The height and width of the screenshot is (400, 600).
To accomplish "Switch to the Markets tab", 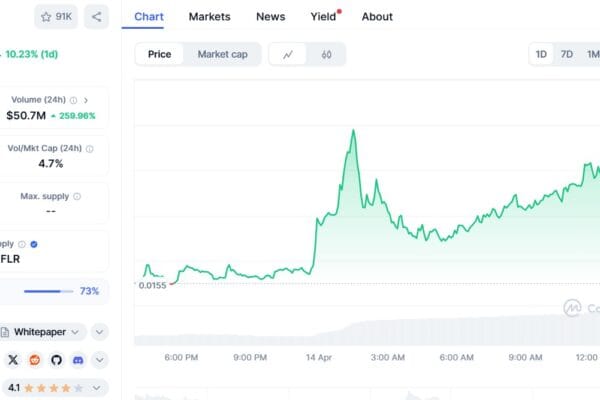I will [x=210, y=17].
